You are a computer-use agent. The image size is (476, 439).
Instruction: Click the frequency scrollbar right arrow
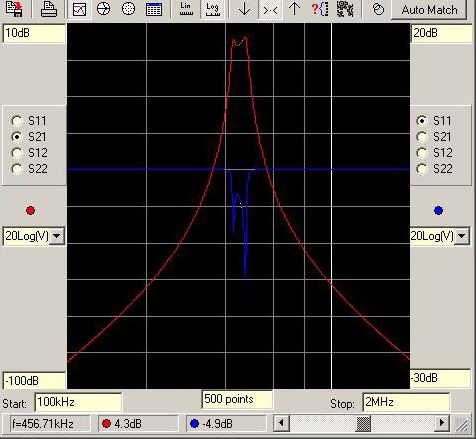tap(442, 423)
